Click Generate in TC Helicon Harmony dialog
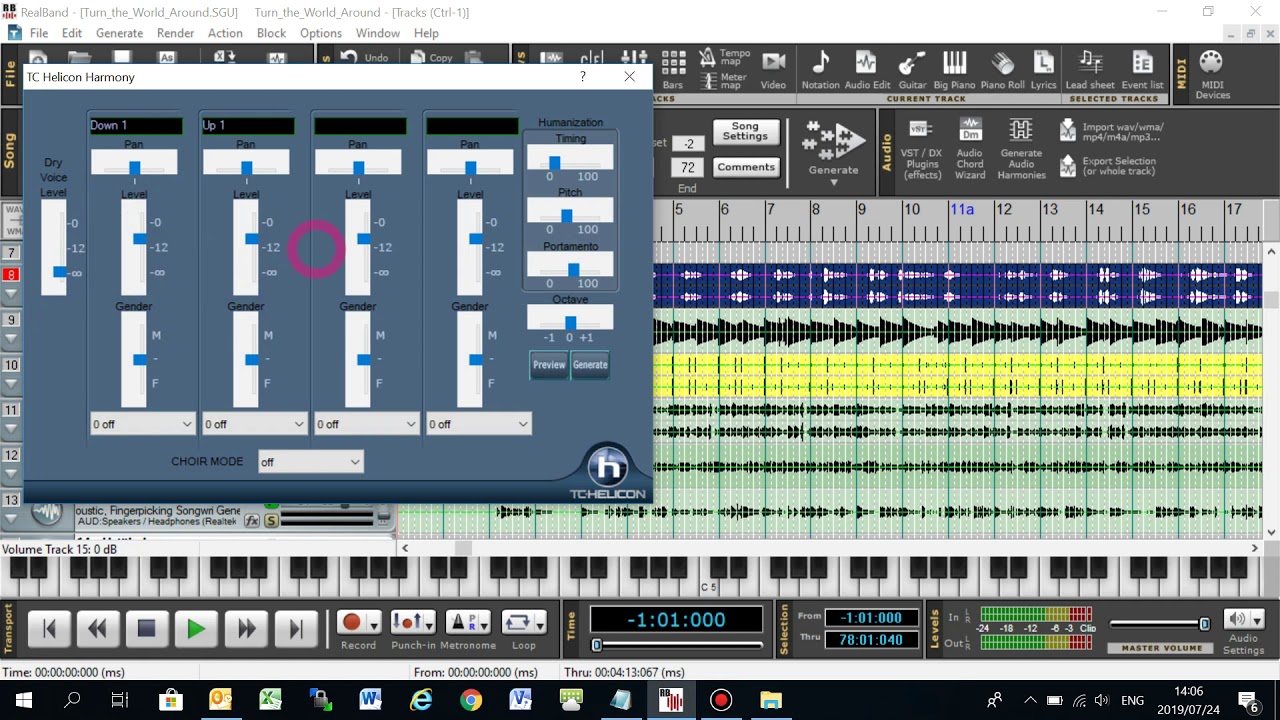This screenshot has width=1280, height=720. point(590,365)
